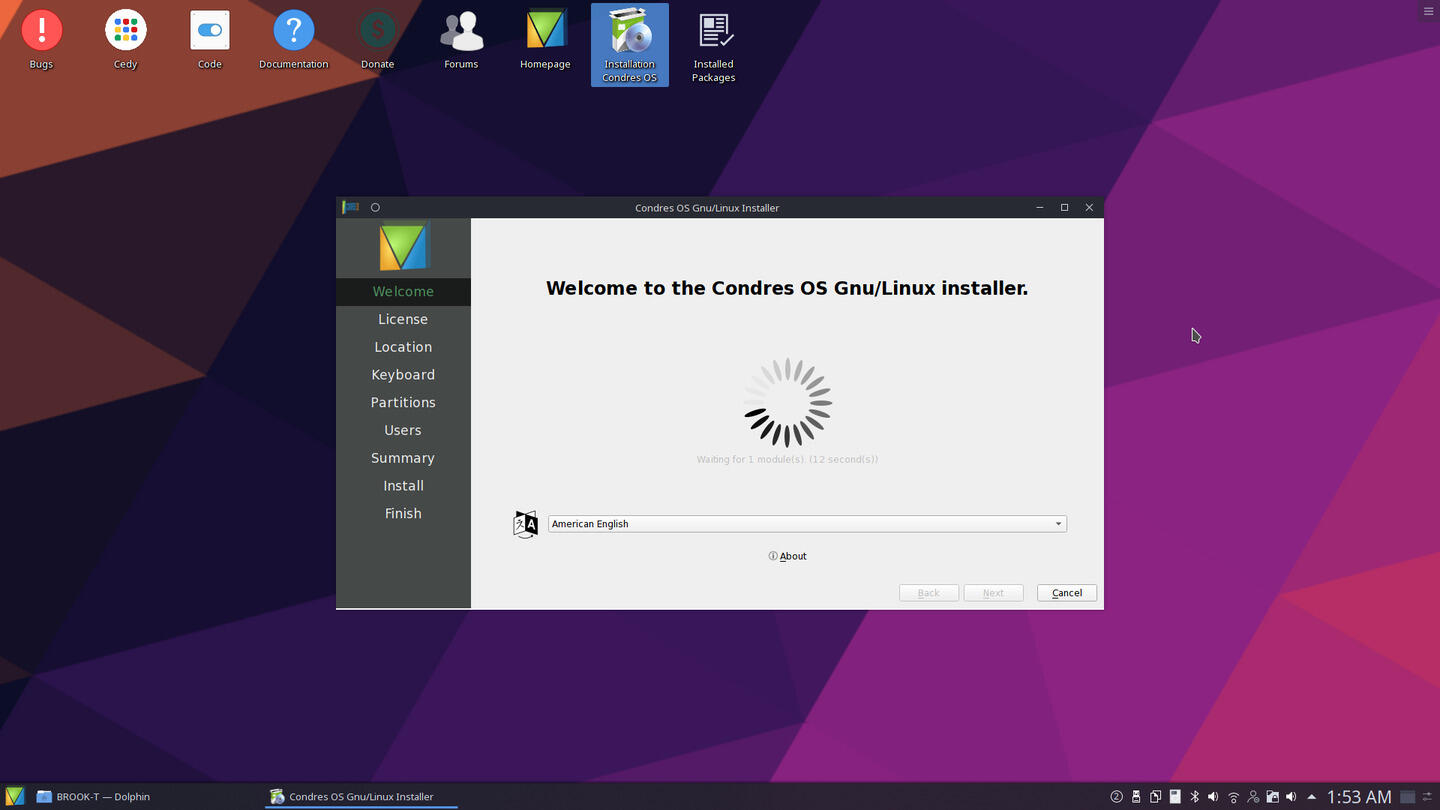Close the installer window
Viewport: 1440px width, 810px height.
coord(1089,207)
